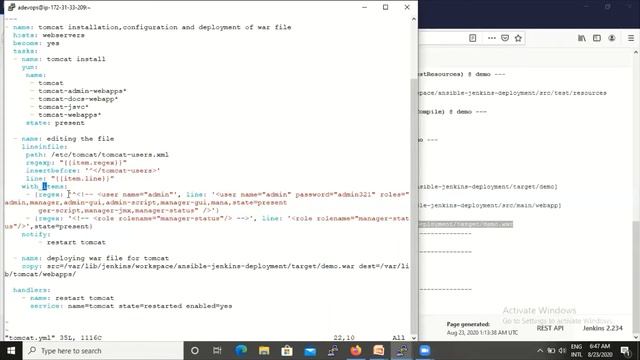640x360 pixels.
Task: Launch Microsoft Edge from the taskbar
Action: click(x=241, y=351)
